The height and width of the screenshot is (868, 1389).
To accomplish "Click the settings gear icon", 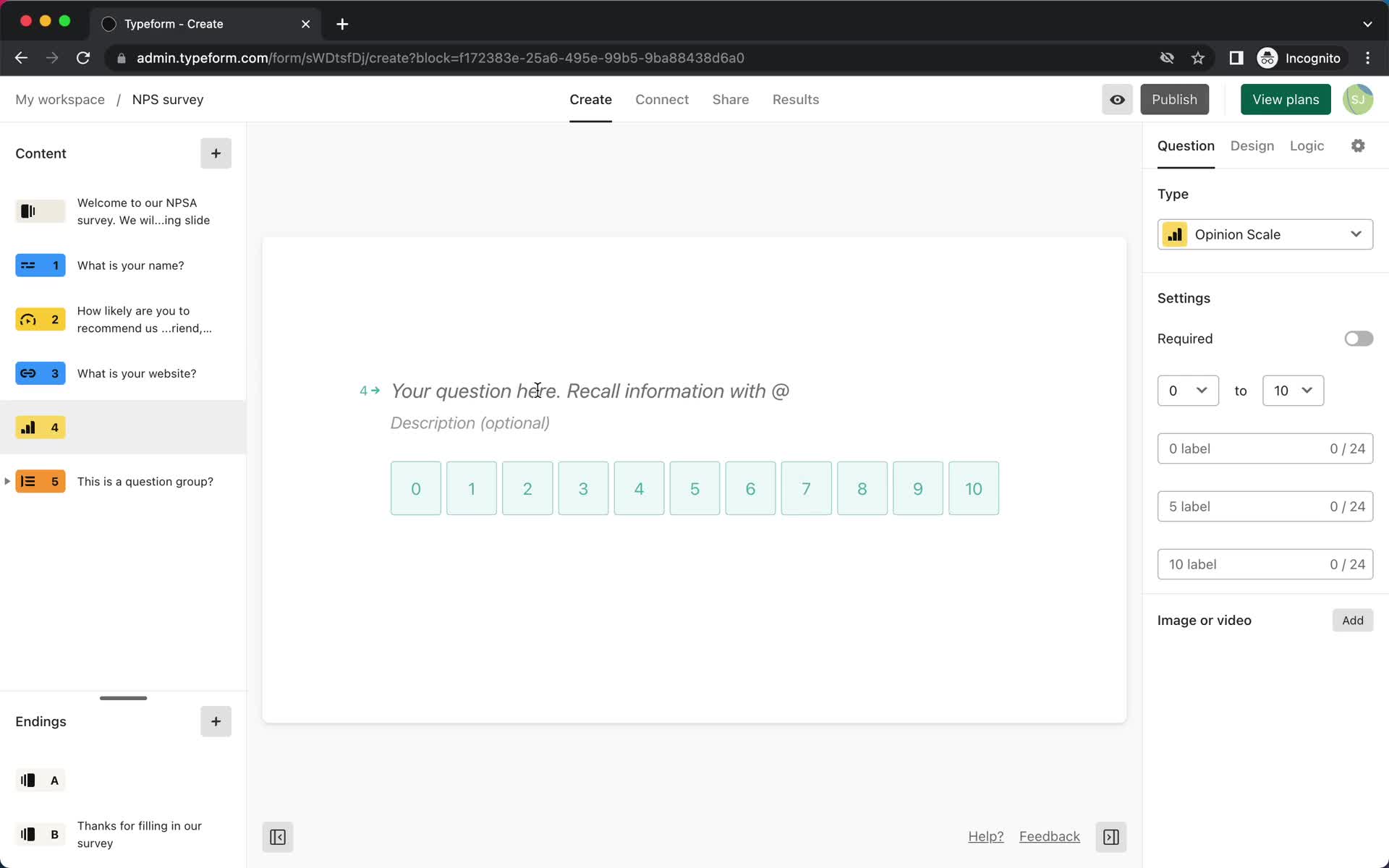I will [1358, 146].
